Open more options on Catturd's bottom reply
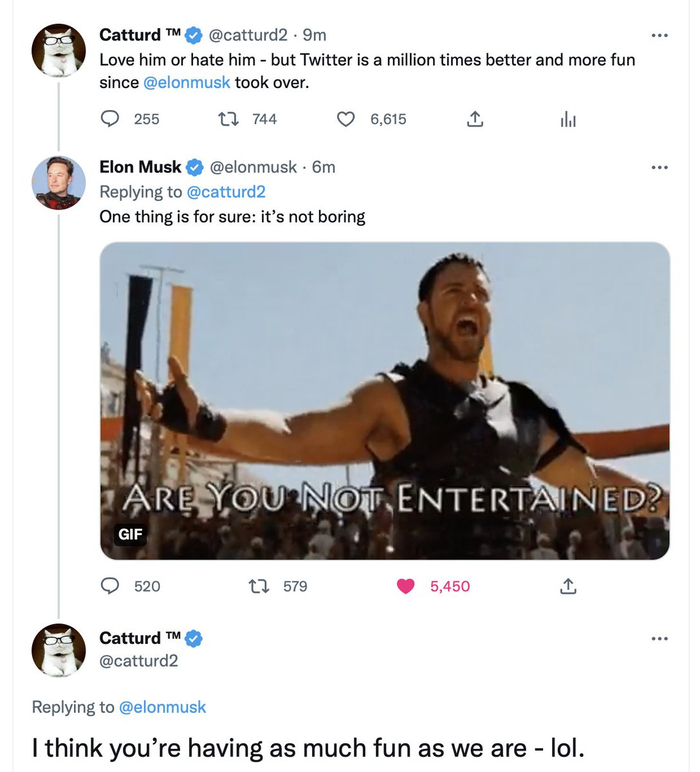This screenshot has width=700, height=772. point(657,638)
